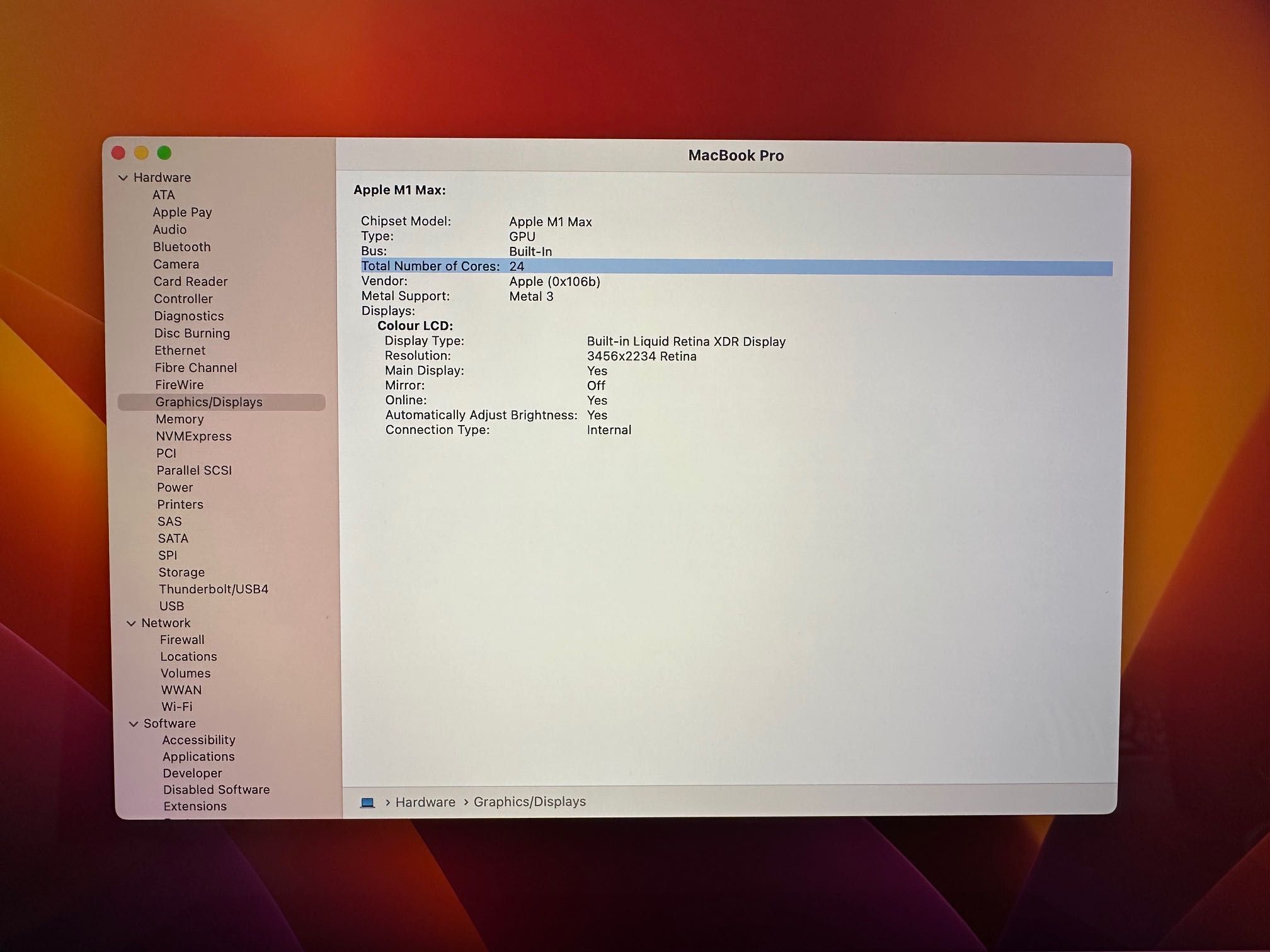
Task: Select Power in the sidebar
Action: pos(175,487)
